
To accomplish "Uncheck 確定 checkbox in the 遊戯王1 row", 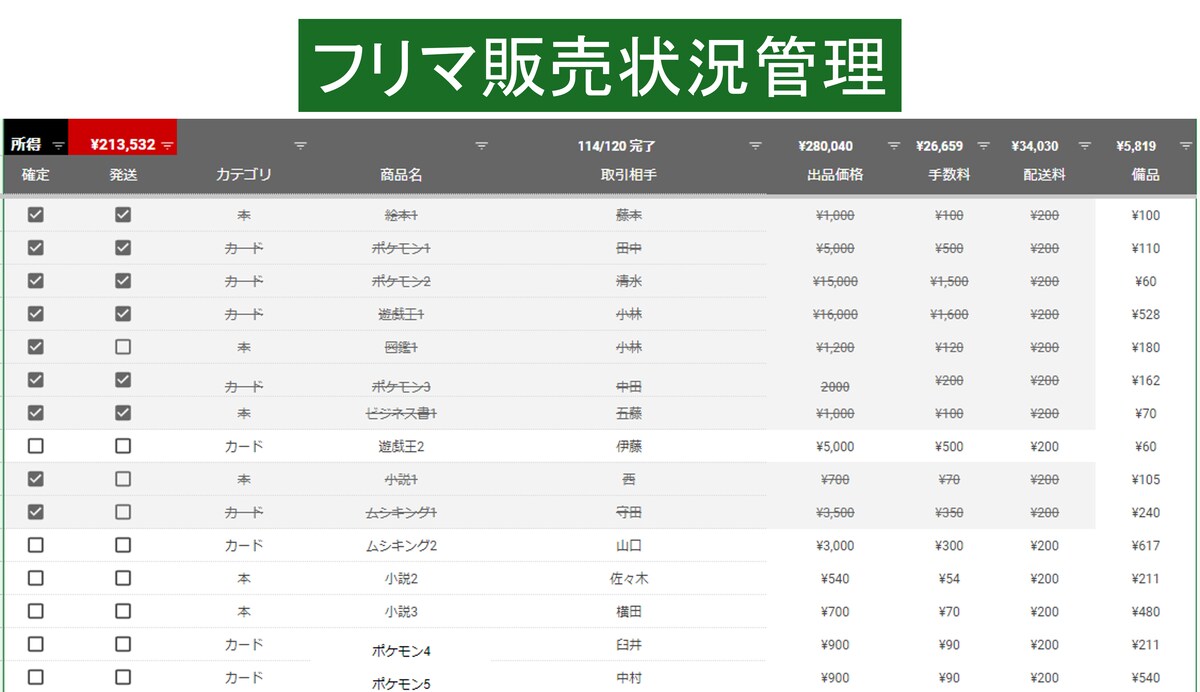I will pos(36,313).
